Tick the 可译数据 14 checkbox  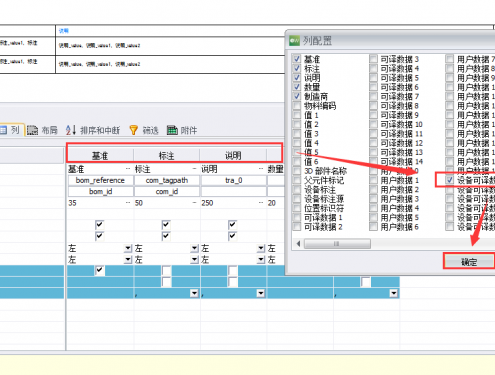pos(373,162)
